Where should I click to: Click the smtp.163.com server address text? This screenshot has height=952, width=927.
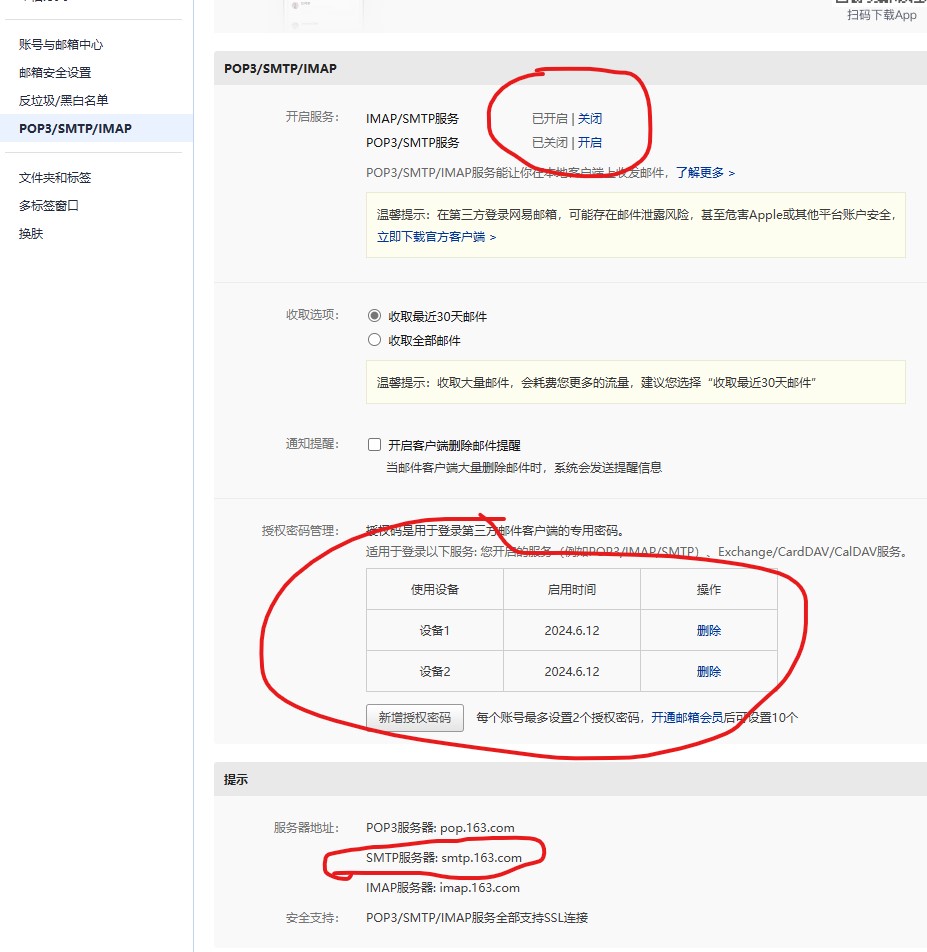tap(481, 858)
